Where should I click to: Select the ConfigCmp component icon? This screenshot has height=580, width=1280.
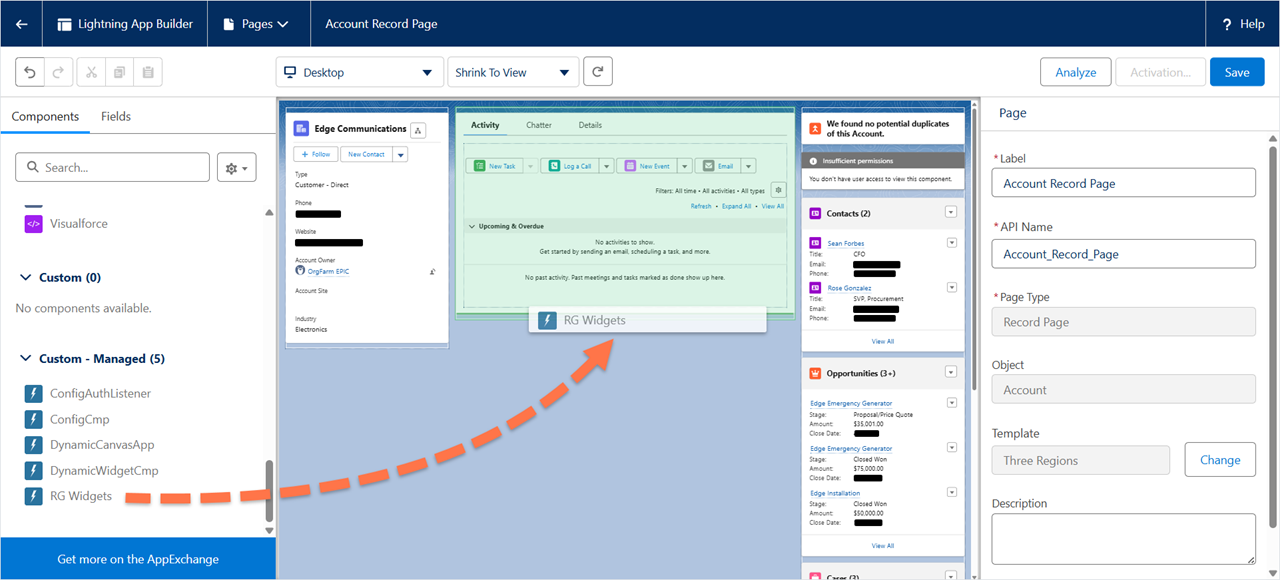pos(33,420)
